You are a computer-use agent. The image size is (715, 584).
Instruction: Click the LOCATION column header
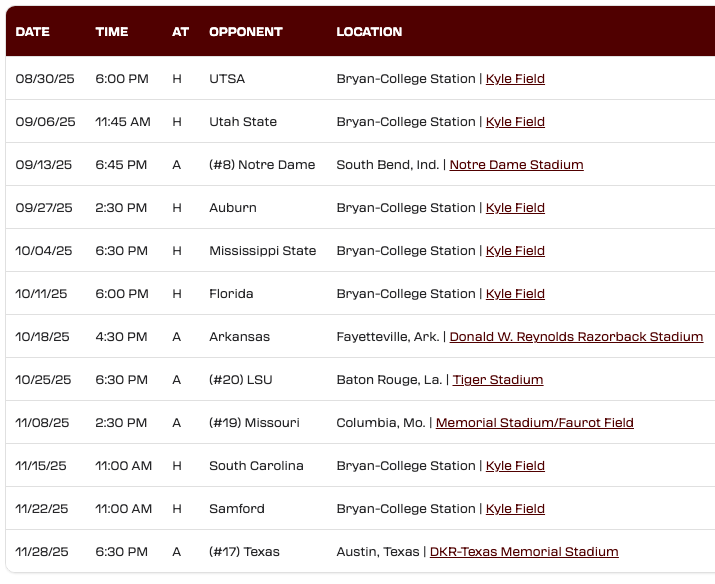(x=369, y=31)
